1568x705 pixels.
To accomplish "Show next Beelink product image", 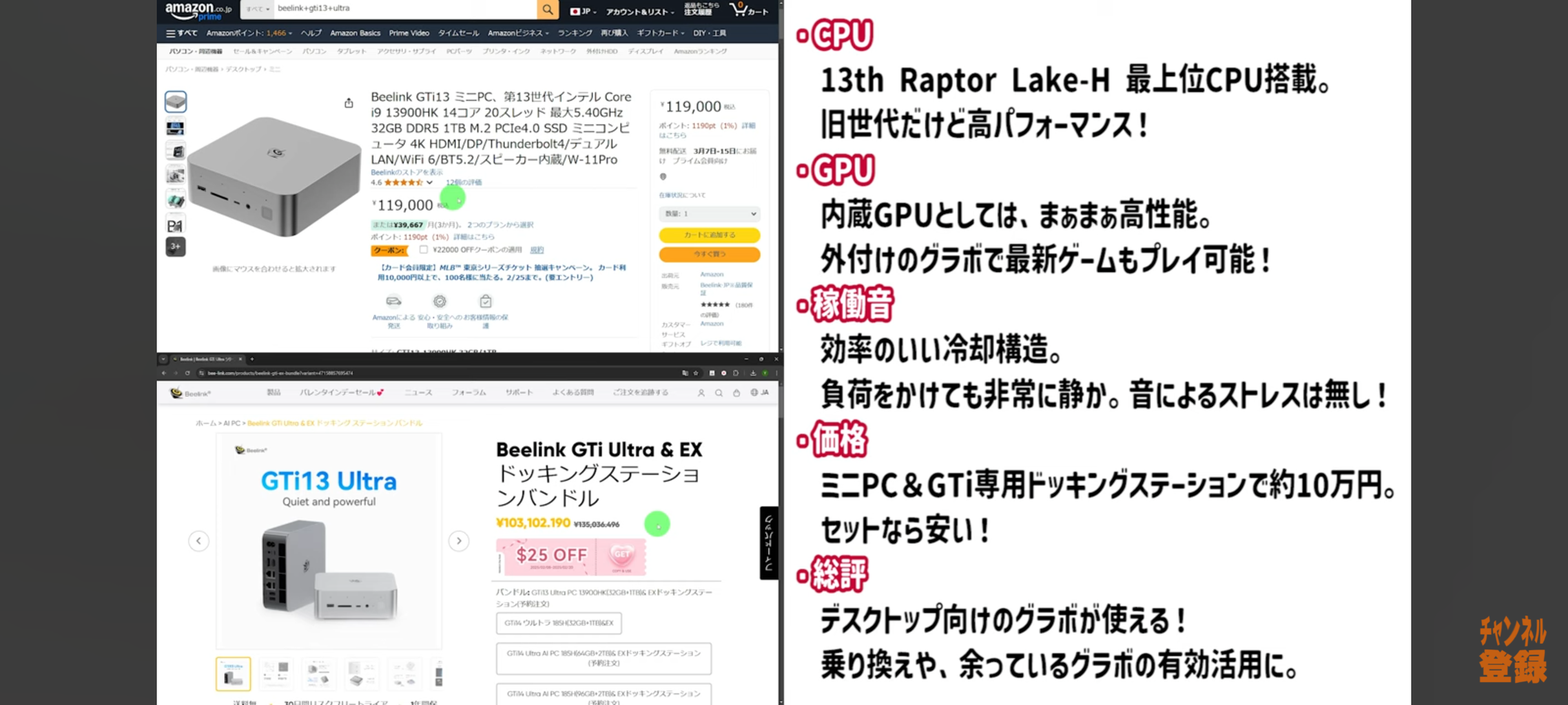I will tap(459, 541).
